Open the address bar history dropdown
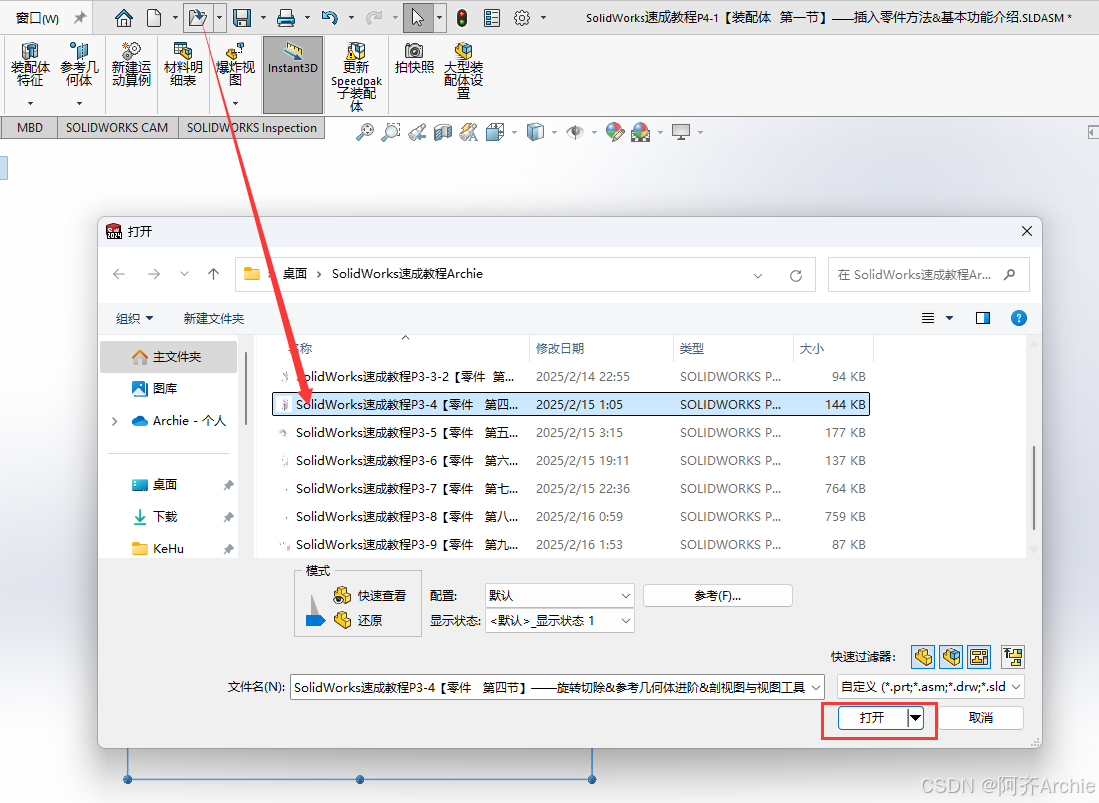1099x803 pixels. 758,275
